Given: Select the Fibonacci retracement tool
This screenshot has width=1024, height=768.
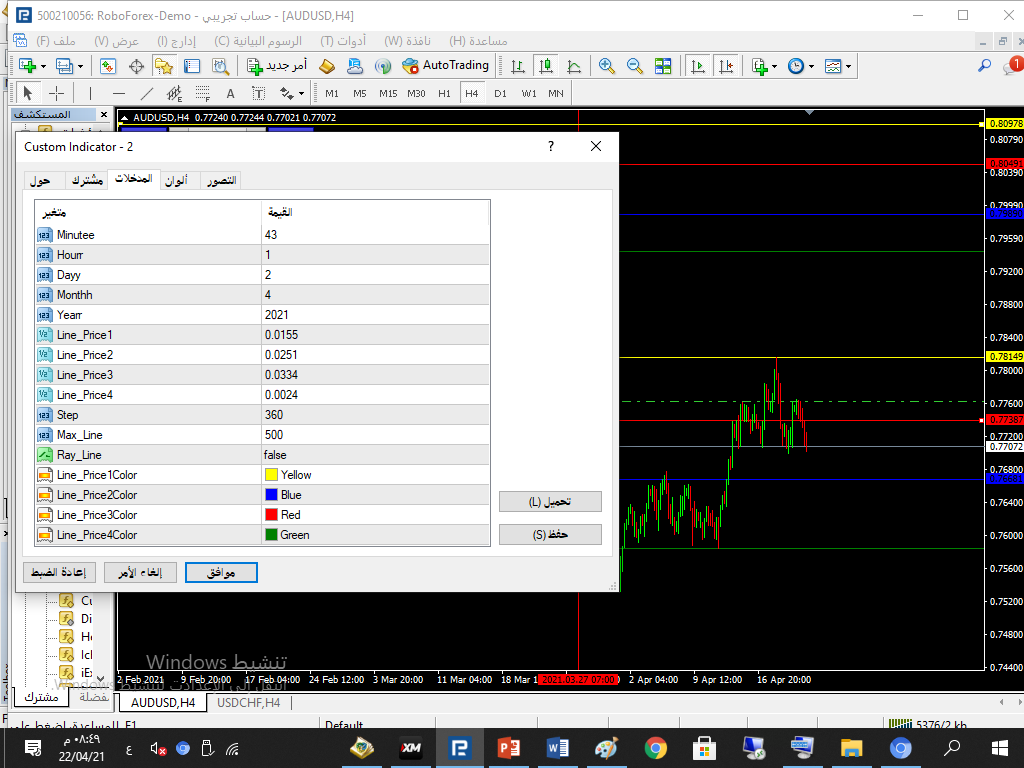Looking at the screenshot, I should (x=202, y=93).
